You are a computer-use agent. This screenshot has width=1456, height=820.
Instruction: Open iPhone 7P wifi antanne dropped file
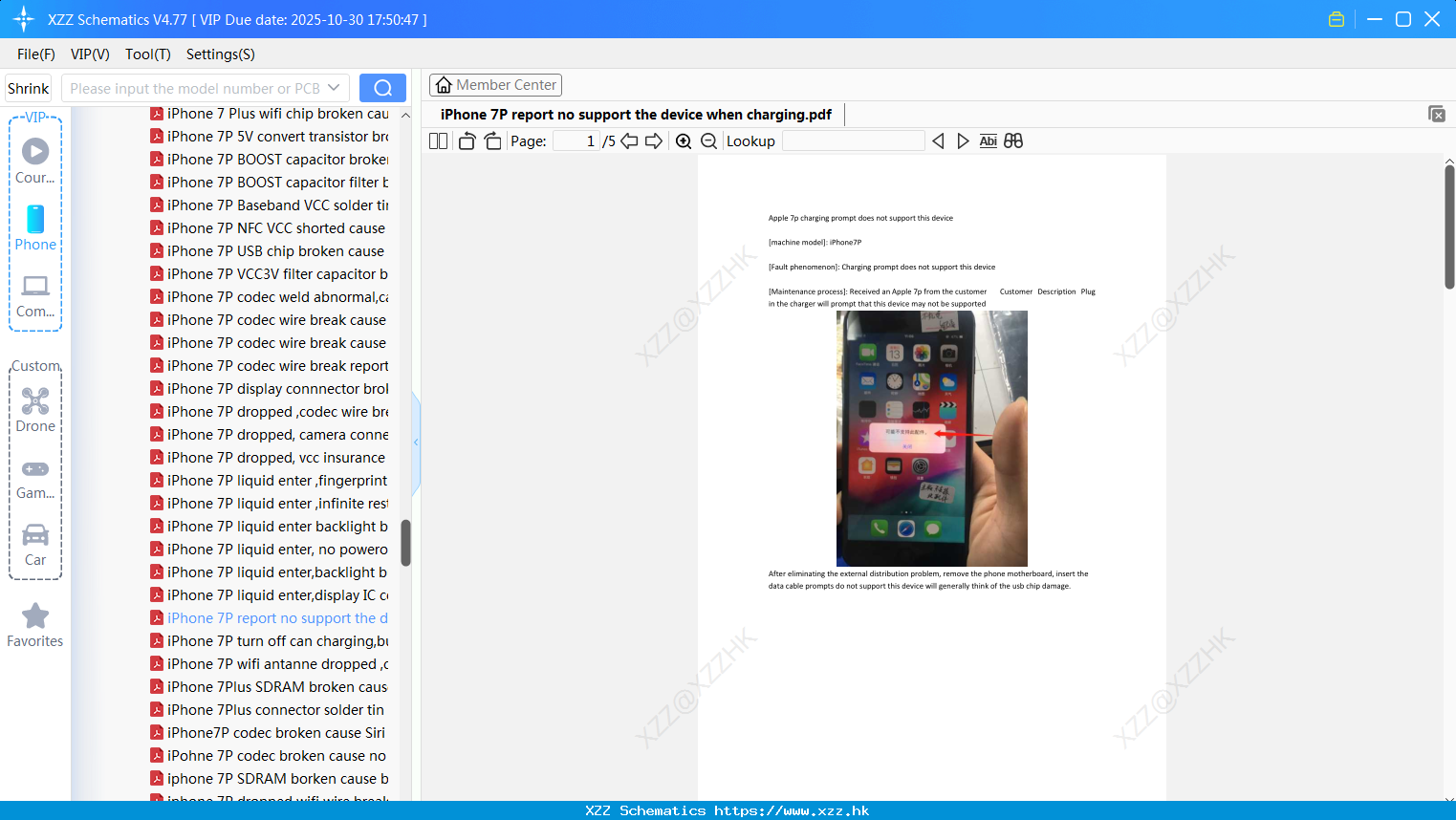270,664
